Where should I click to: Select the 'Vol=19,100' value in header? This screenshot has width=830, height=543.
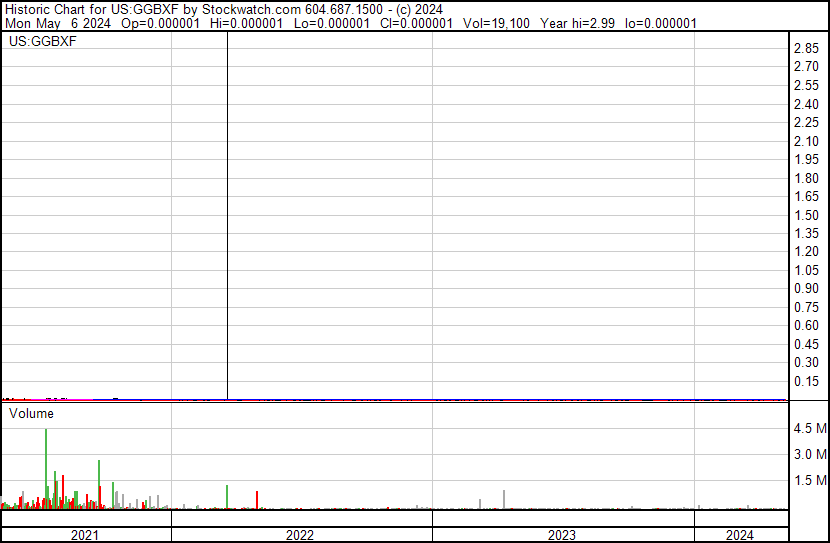pos(496,23)
